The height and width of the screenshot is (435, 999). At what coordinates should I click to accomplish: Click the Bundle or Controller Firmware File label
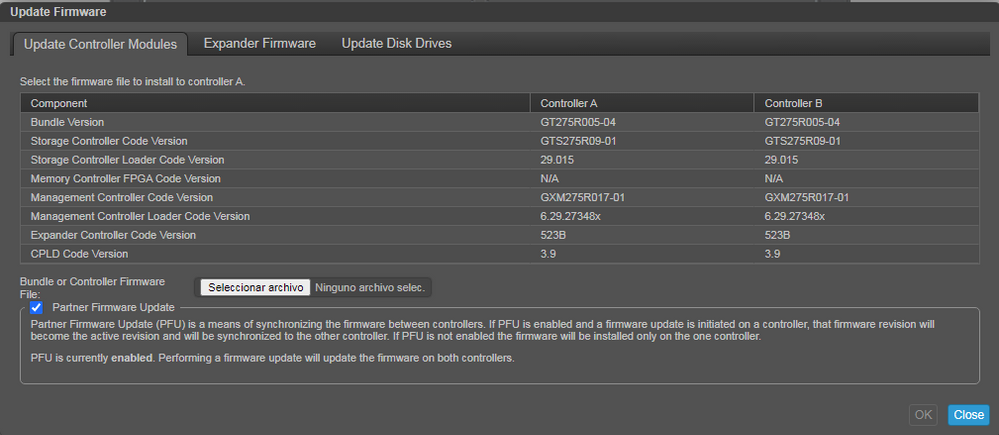92,288
